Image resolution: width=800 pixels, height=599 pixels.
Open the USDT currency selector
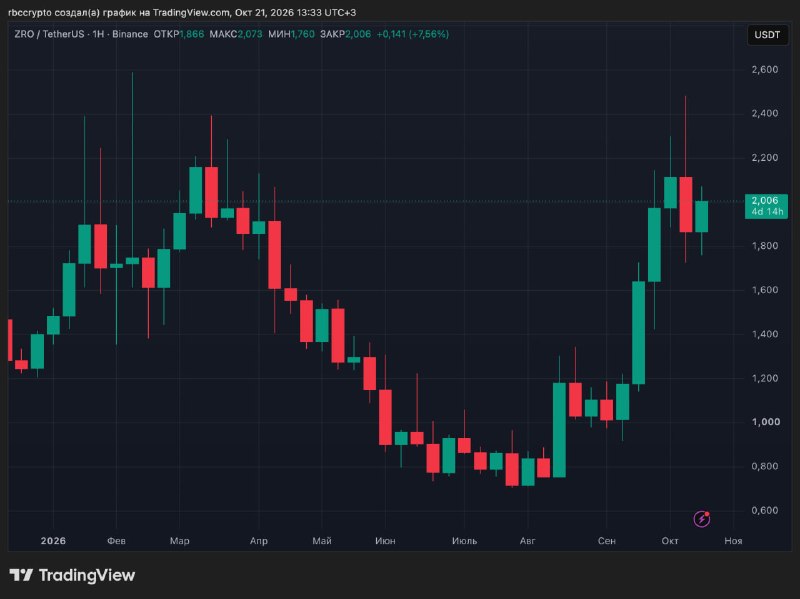(767, 35)
